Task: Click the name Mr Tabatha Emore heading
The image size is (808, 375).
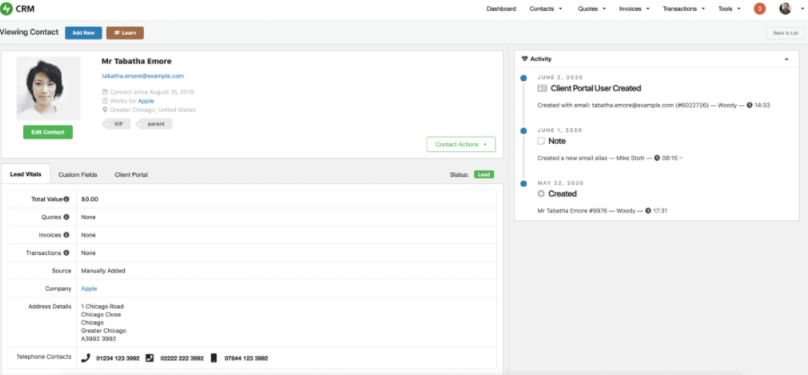Action: [x=137, y=61]
